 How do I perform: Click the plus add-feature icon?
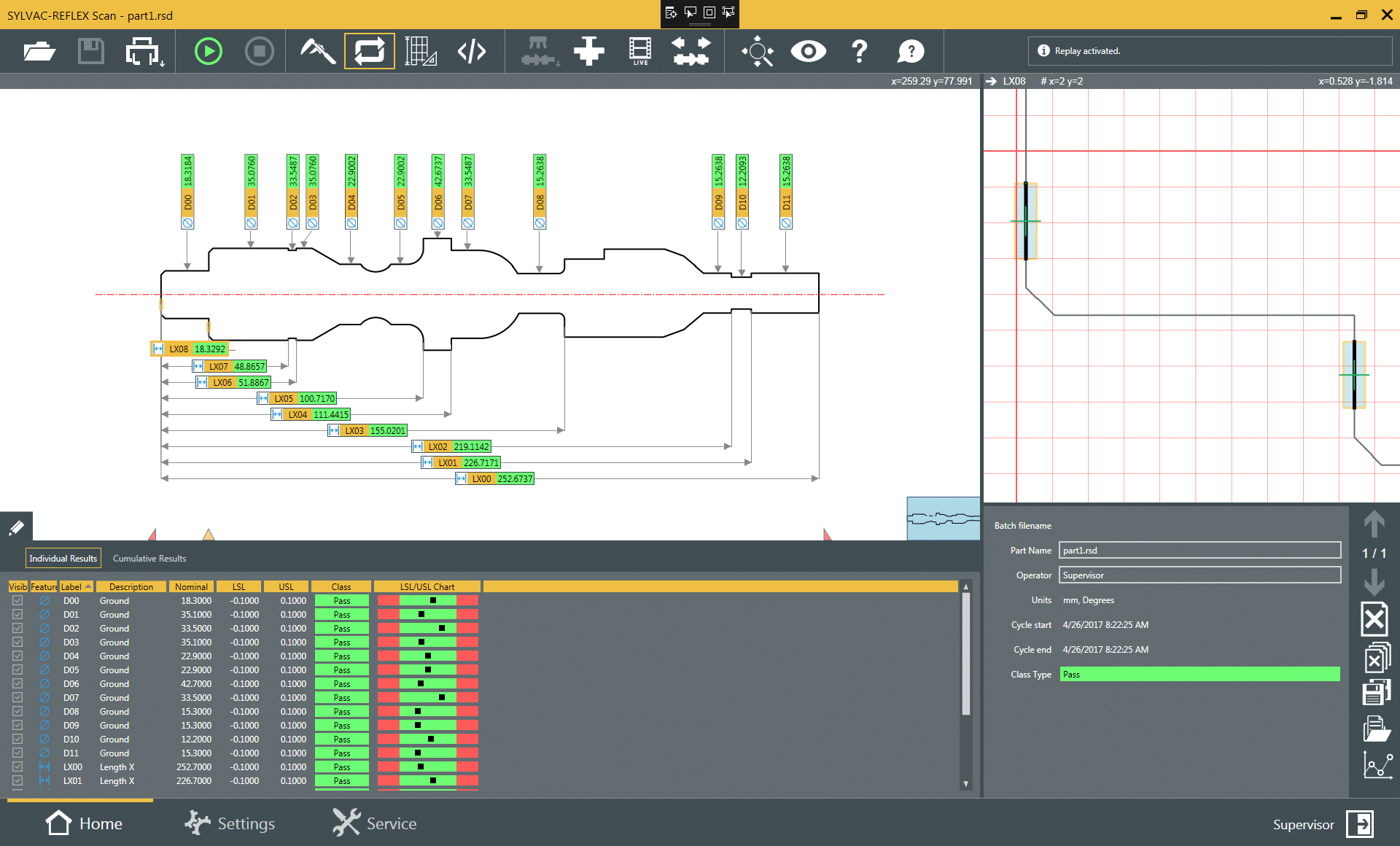coord(589,52)
